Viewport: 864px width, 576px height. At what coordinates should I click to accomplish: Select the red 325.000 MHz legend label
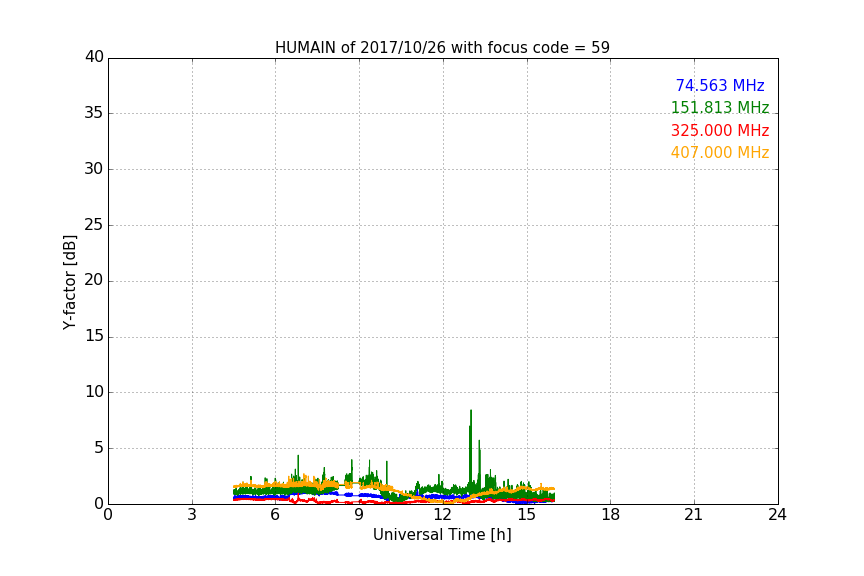coord(720,131)
